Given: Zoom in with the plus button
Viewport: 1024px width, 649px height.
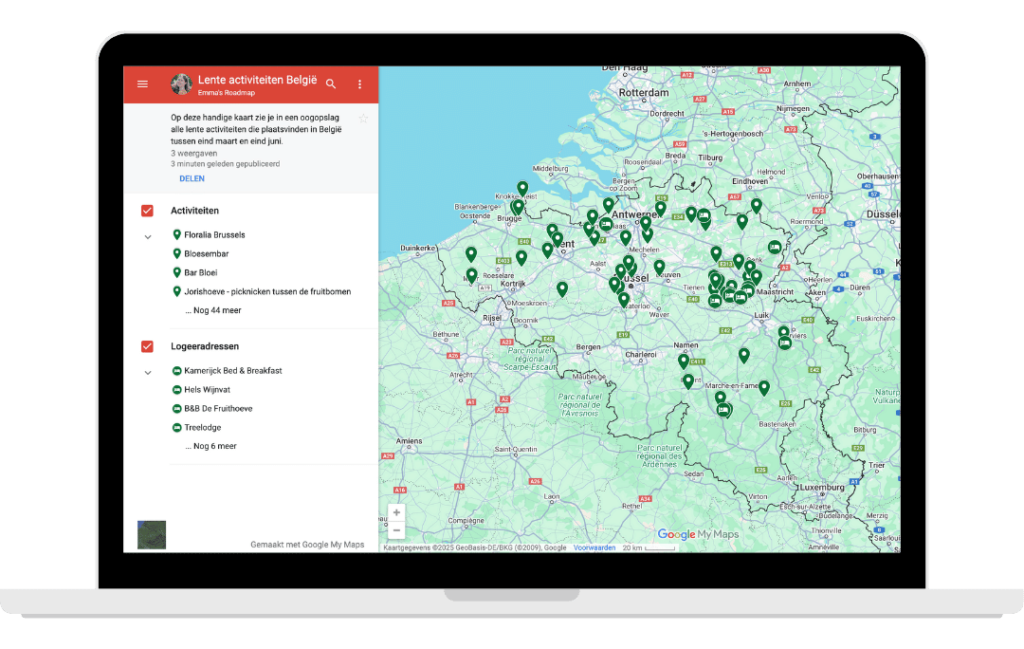Looking at the screenshot, I should coord(396,512).
